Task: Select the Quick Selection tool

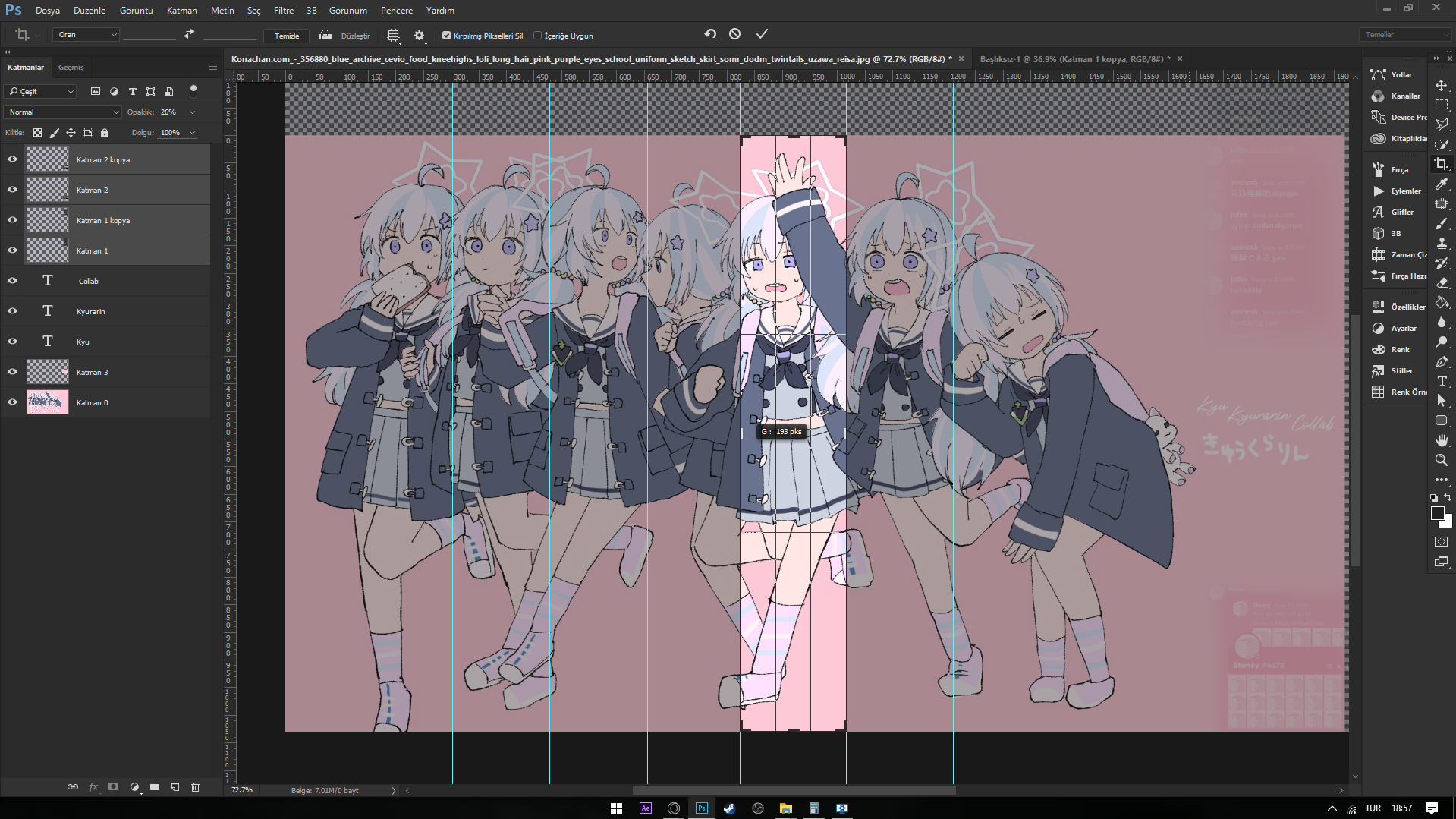Action: [1442, 144]
